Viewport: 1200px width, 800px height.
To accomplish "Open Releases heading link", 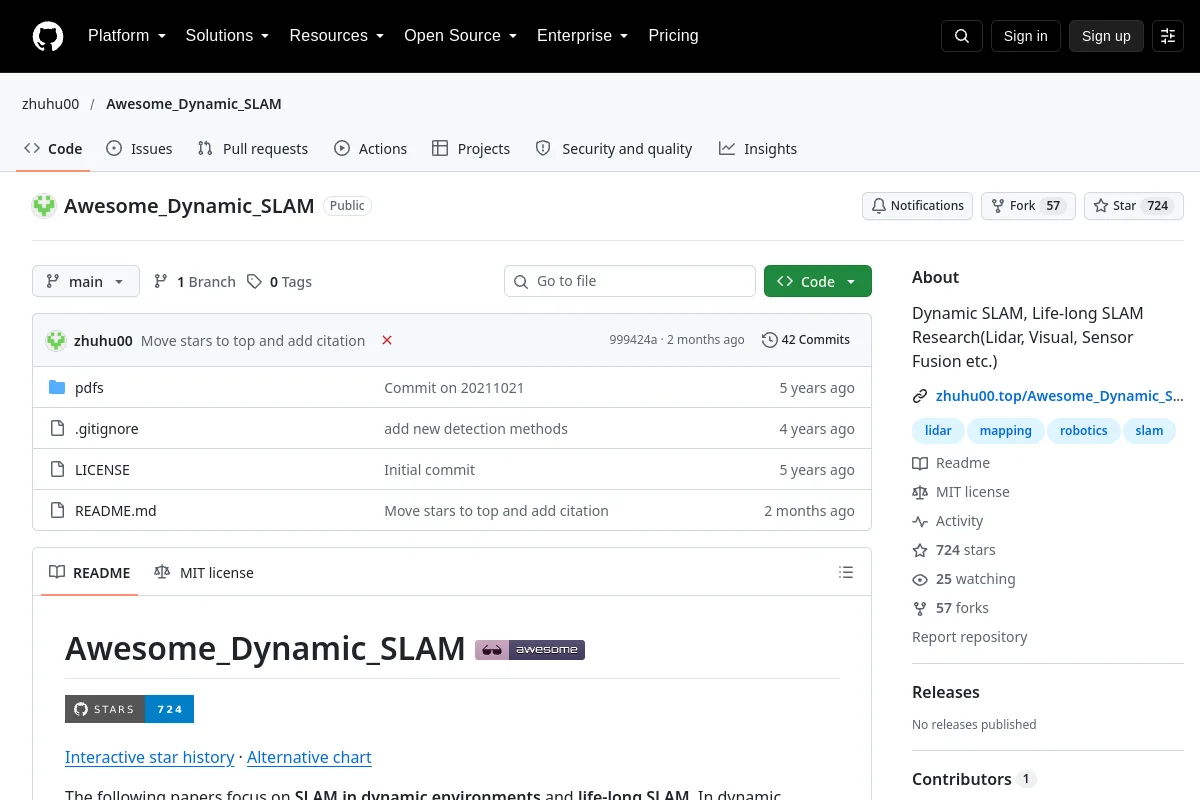I will 946,692.
